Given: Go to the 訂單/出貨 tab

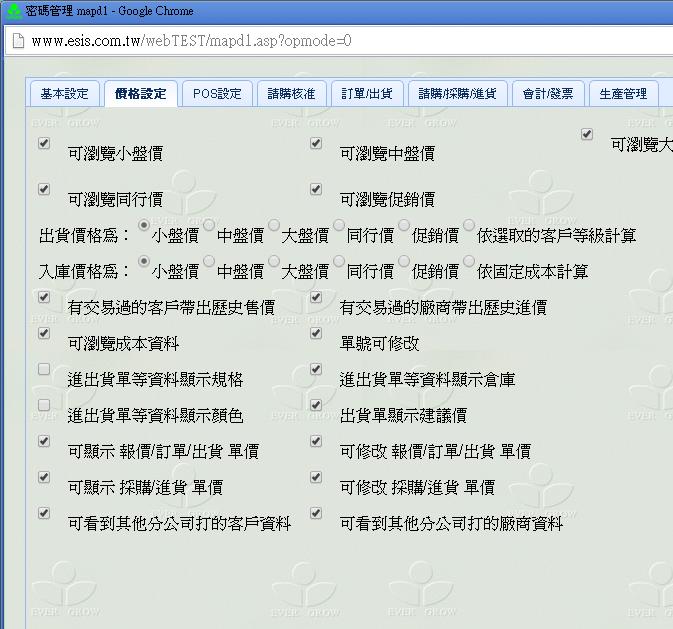Looking at the screenshot, I should pyautogui.click(x=366, y=94).
